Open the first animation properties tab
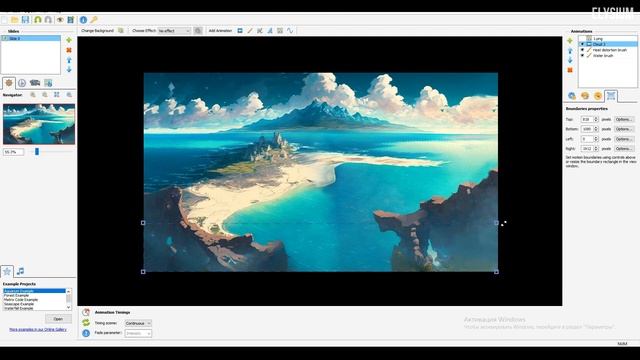The width and height of the screenshot is (640, 360). point(572,96)
